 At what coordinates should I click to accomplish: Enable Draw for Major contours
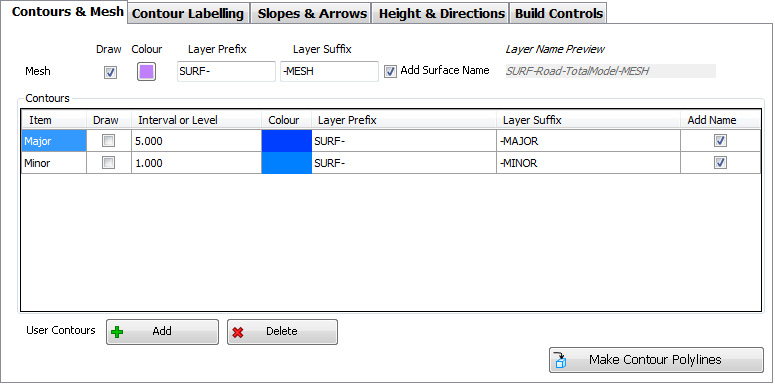click(108, 141)
